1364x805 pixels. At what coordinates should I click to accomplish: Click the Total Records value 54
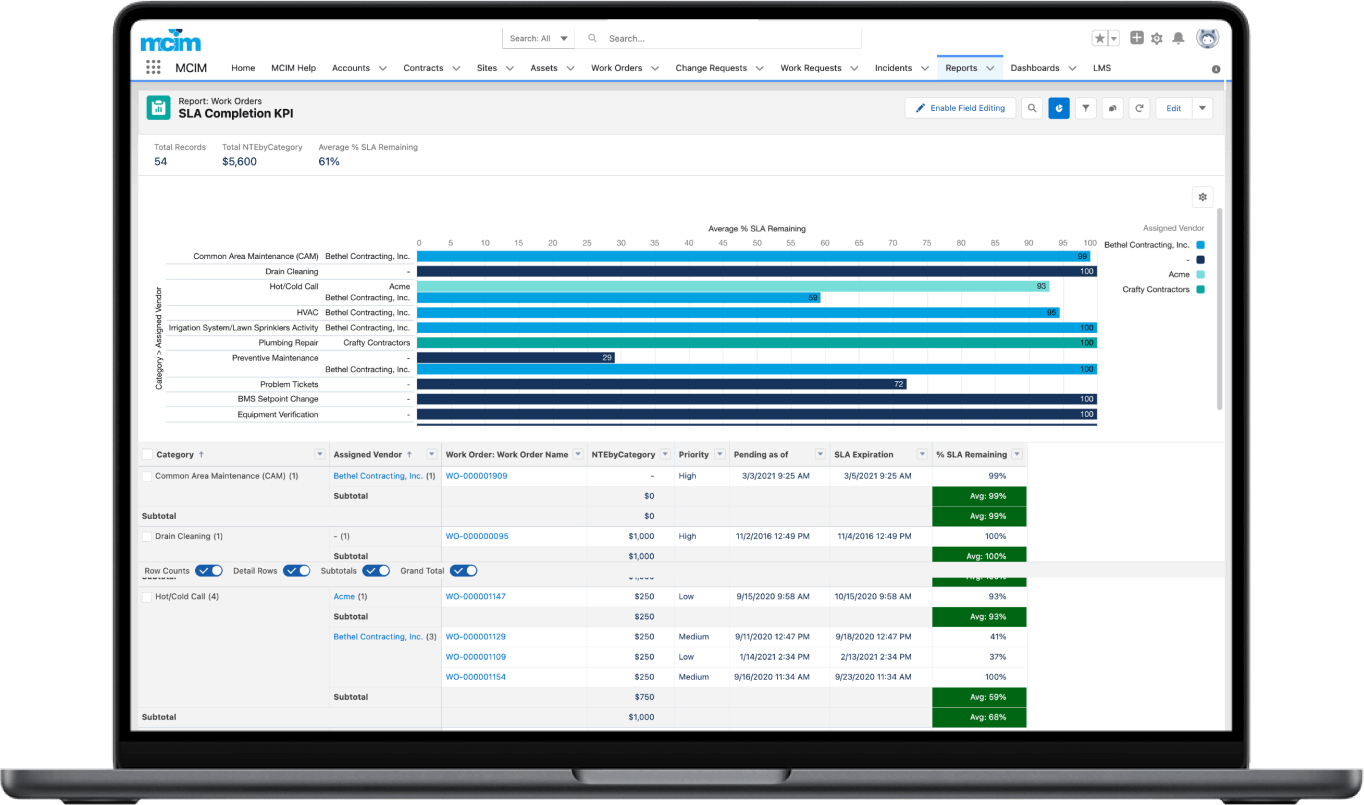(x=160, y=161)
